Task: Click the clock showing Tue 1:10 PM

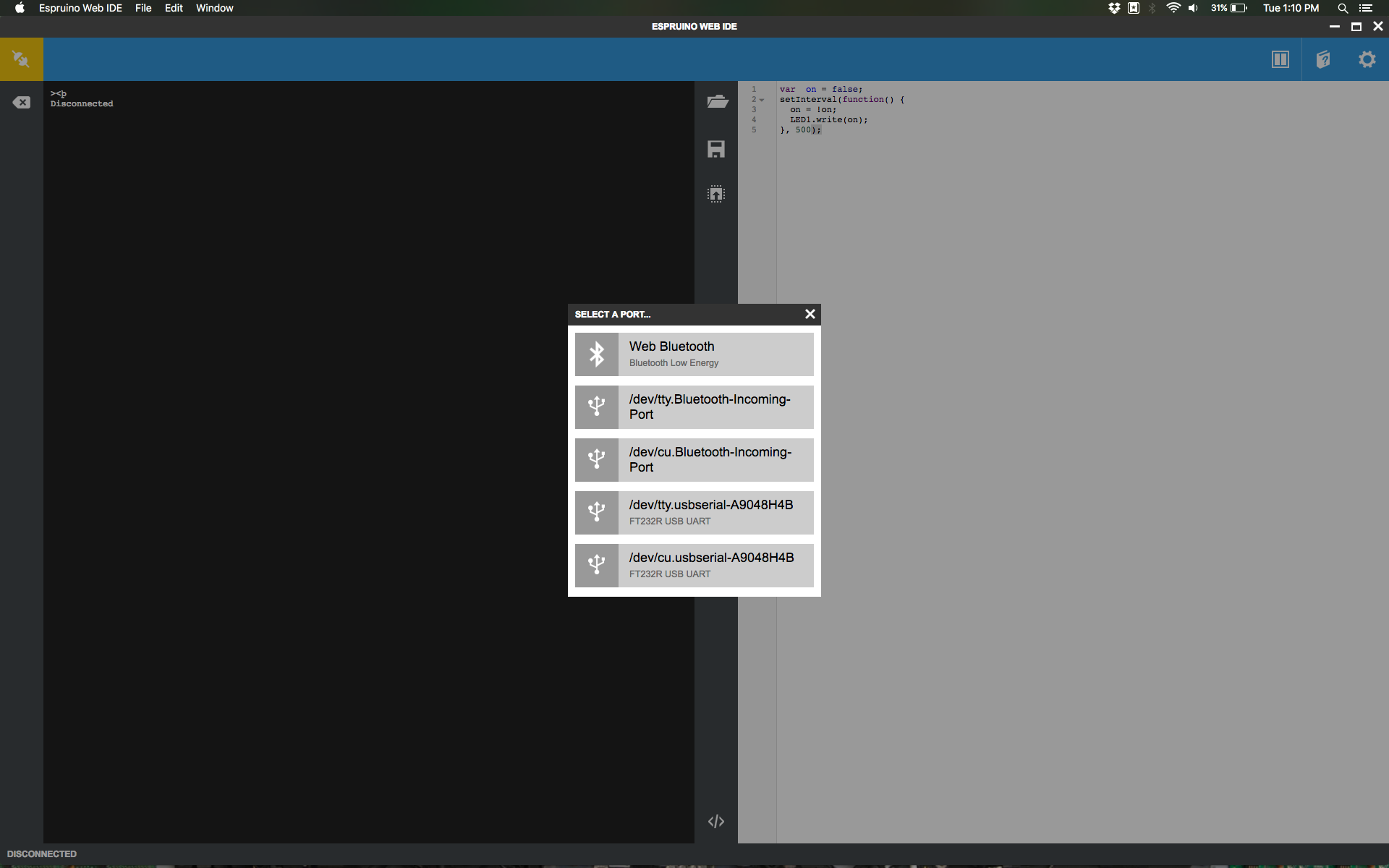Action: pos(1291,8)
